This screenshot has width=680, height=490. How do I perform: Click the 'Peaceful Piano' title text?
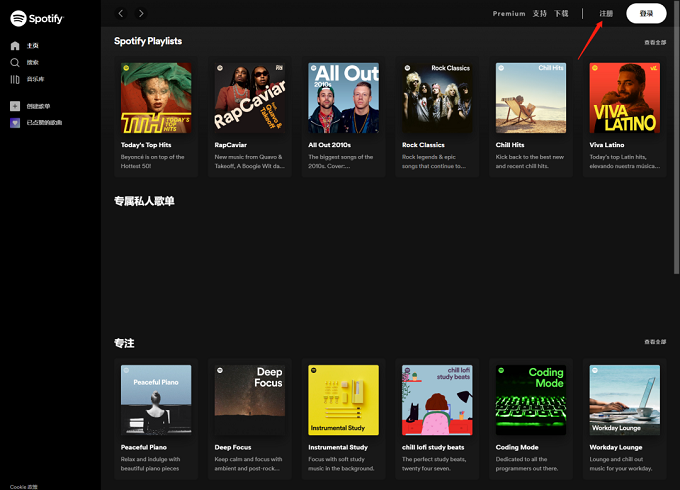(144, 447)
